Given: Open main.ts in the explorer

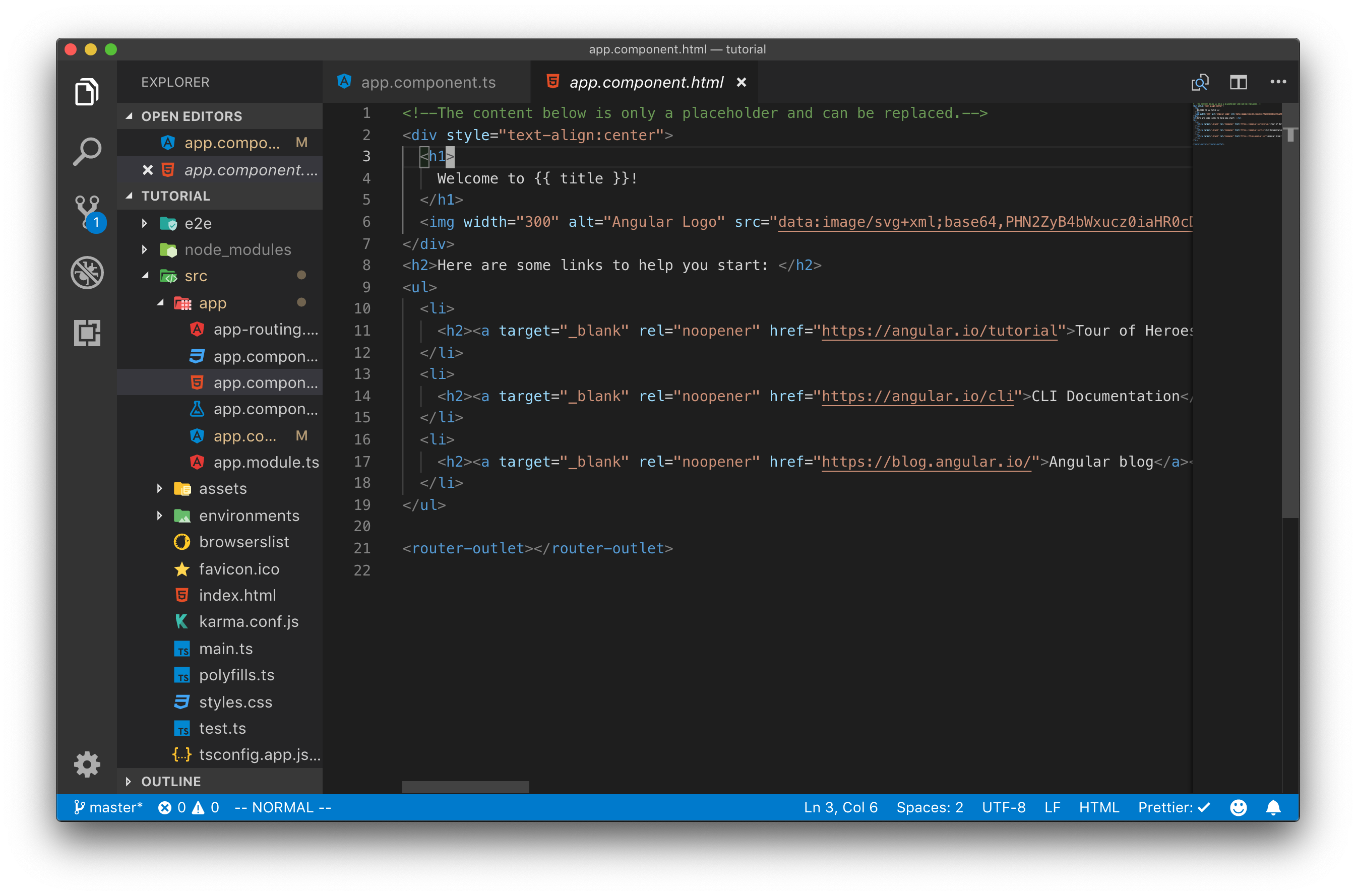Looking at the screenshot, I should tap(220, 649).
